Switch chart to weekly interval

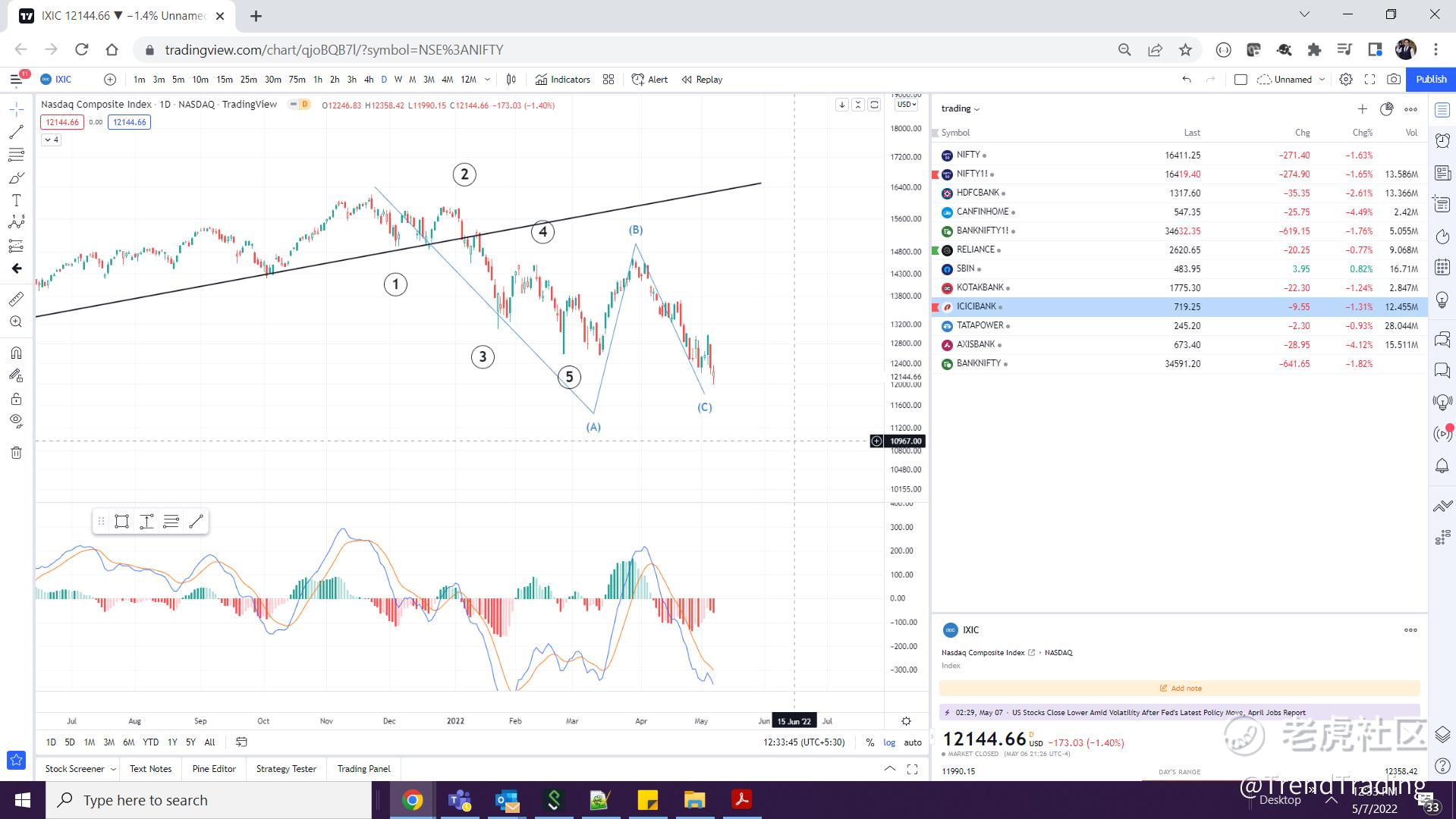[398, 80]
